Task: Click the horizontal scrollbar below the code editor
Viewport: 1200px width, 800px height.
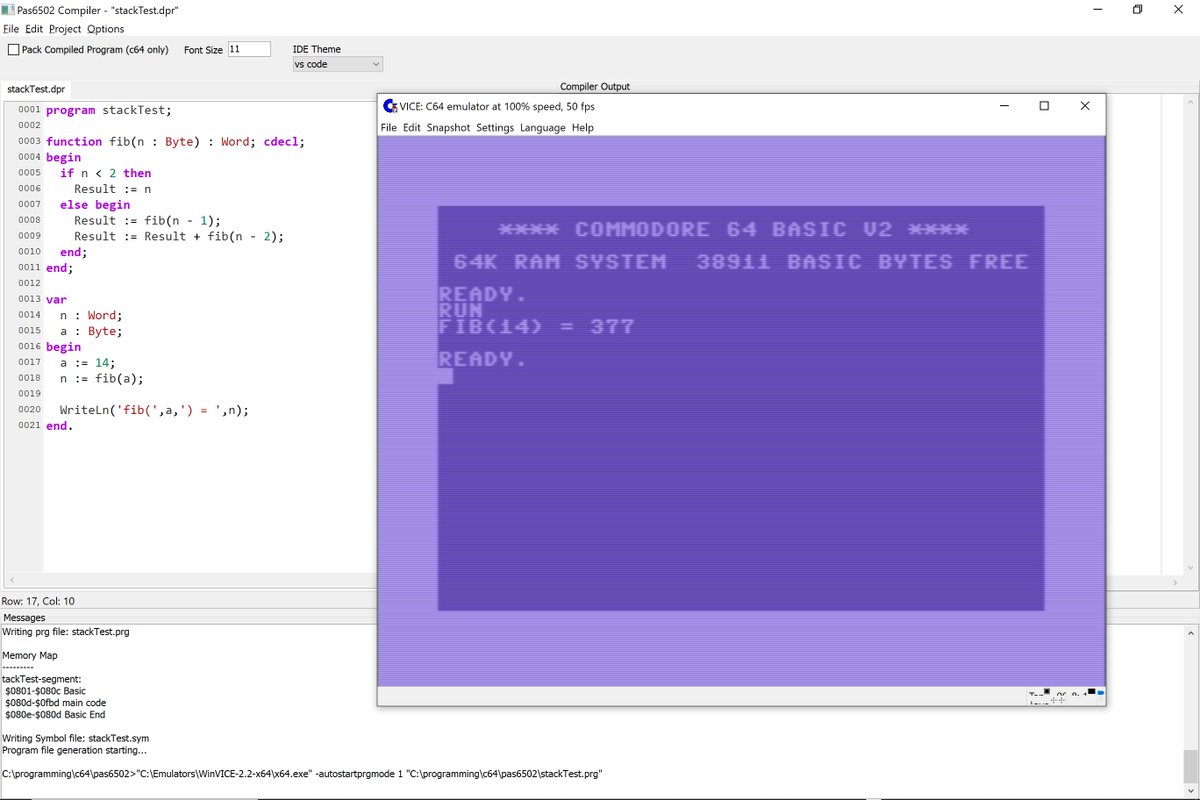Action: 200,580
